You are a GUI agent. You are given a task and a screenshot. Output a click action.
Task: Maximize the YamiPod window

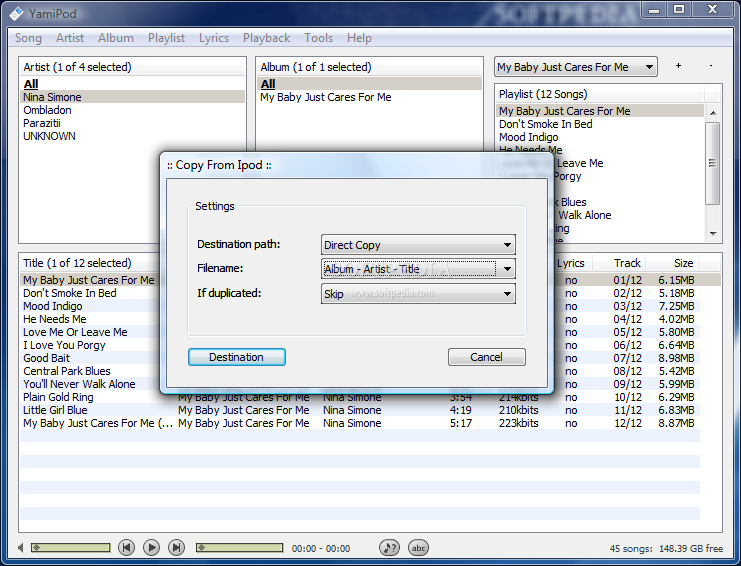[679, 10]
